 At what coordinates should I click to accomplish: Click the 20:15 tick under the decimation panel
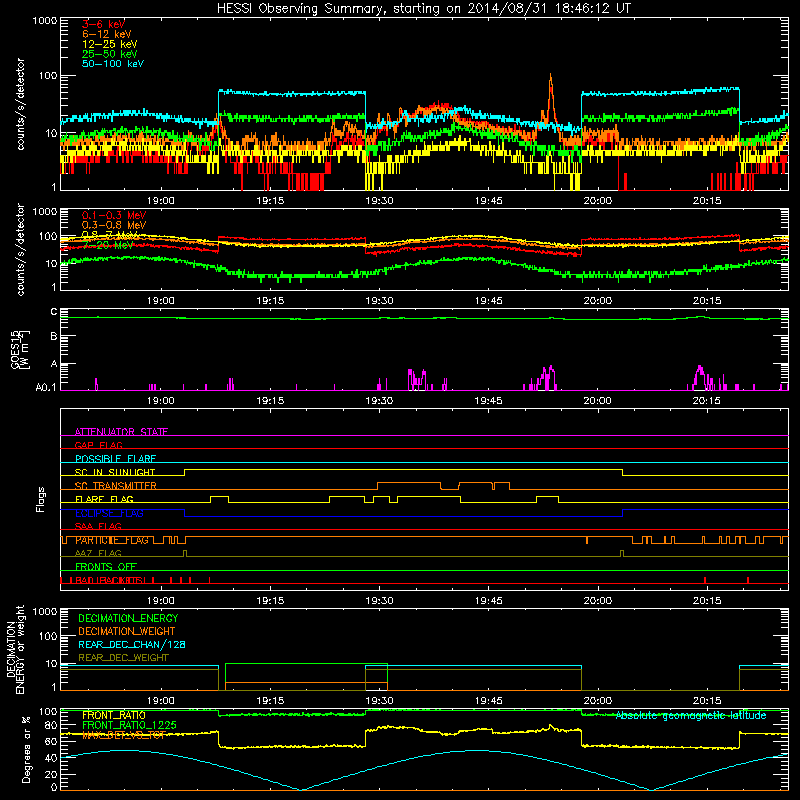coord(707,701)
